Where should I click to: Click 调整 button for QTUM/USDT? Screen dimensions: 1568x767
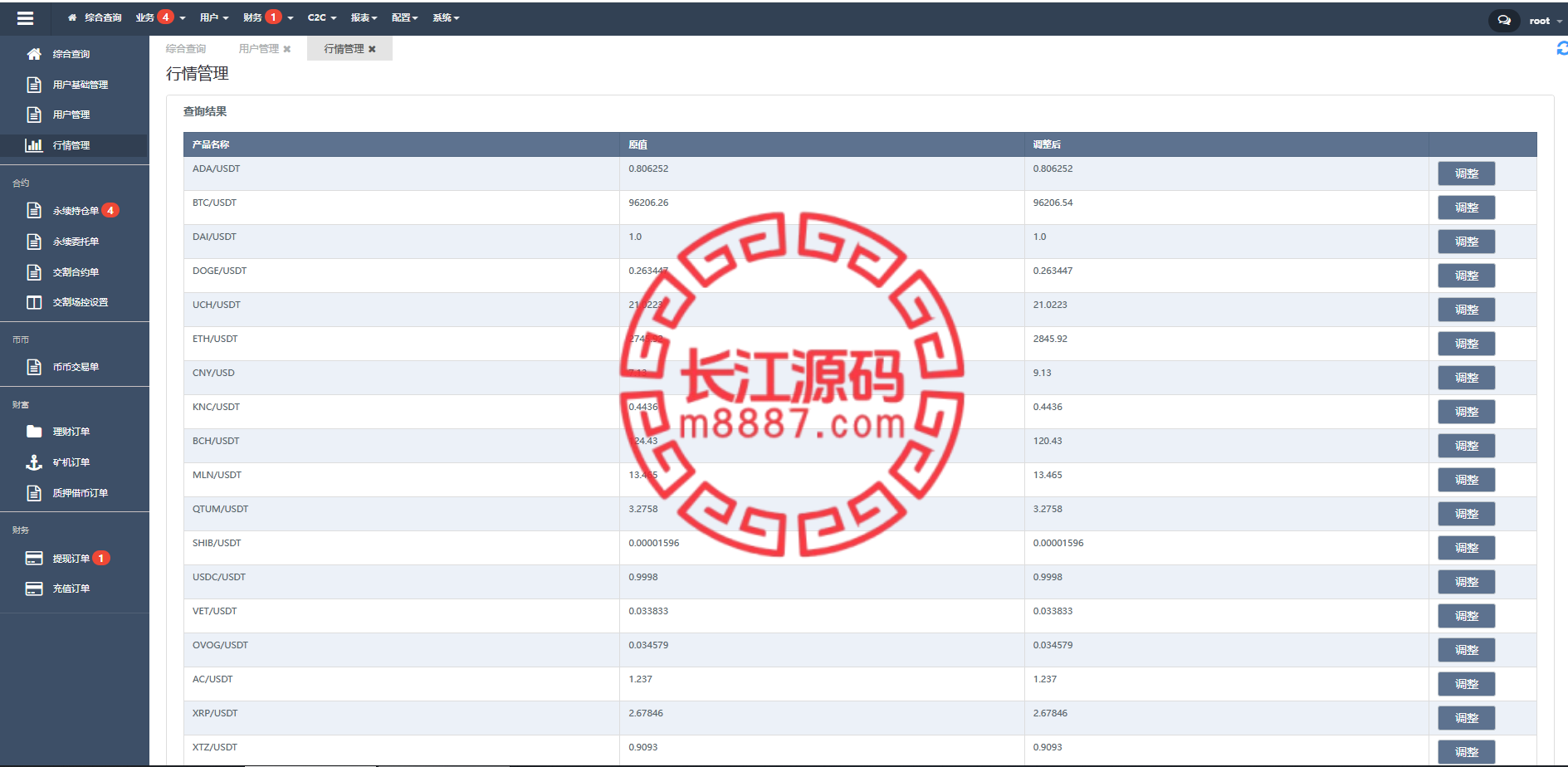[x=1466, y=514]
